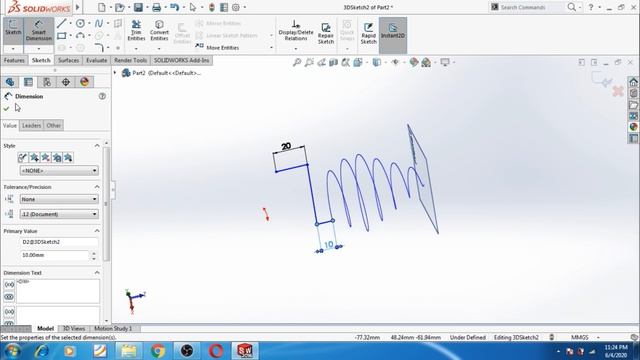Viewport: 640px width, 360px height.
Task: Toggle the Rapid Sketch tool
Action: click(368, 33)
